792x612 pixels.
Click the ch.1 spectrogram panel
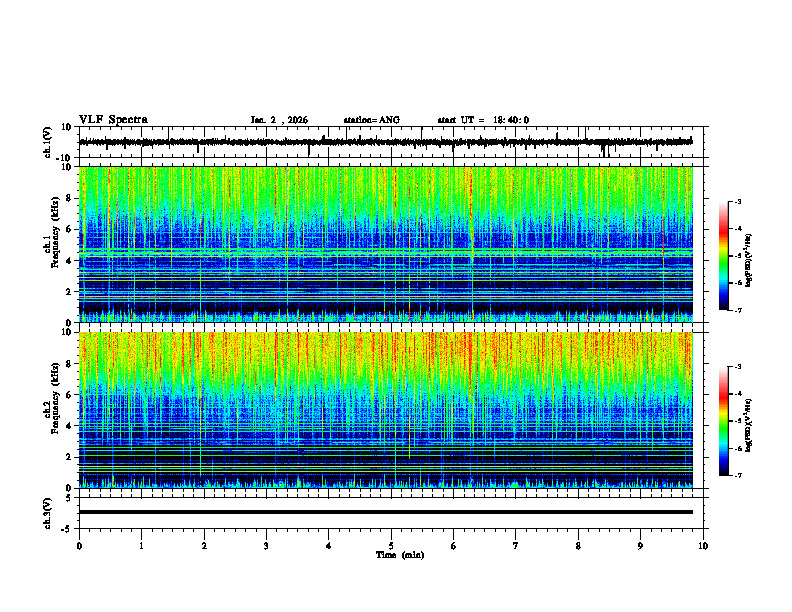point(386,244)
